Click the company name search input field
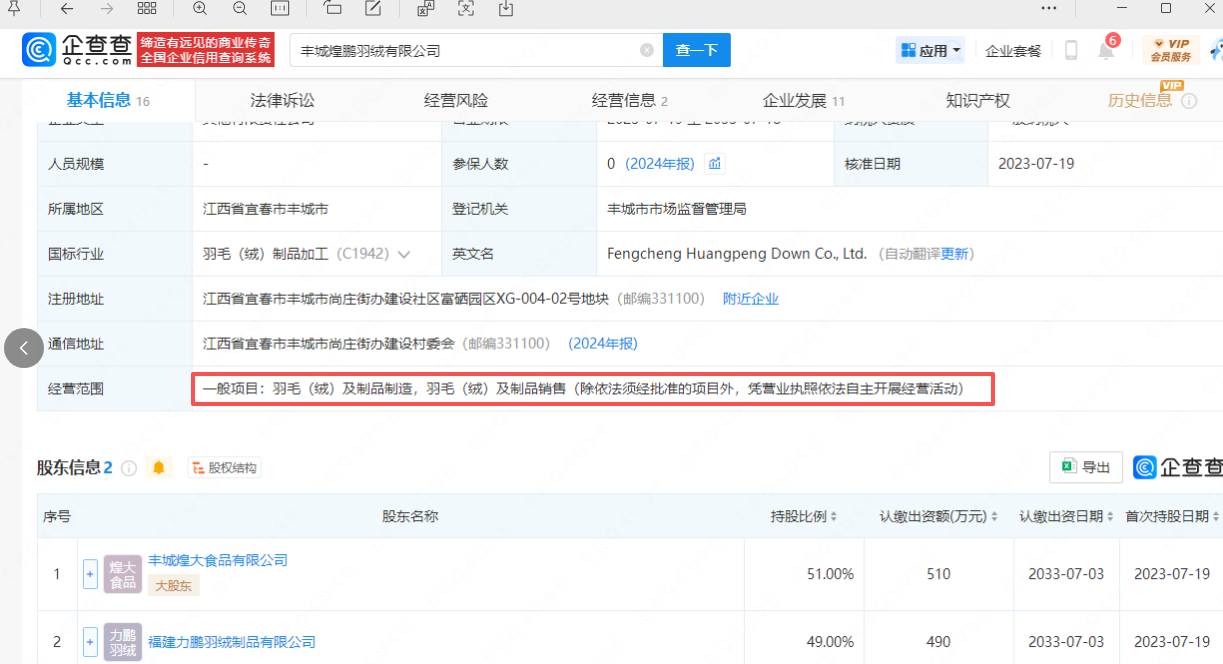 [465, 50]
